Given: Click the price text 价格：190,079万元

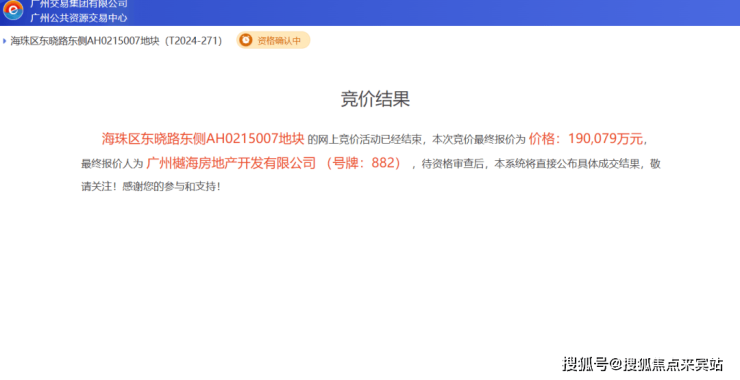Looking at the screenshot, I should click(x=586, y=139).
